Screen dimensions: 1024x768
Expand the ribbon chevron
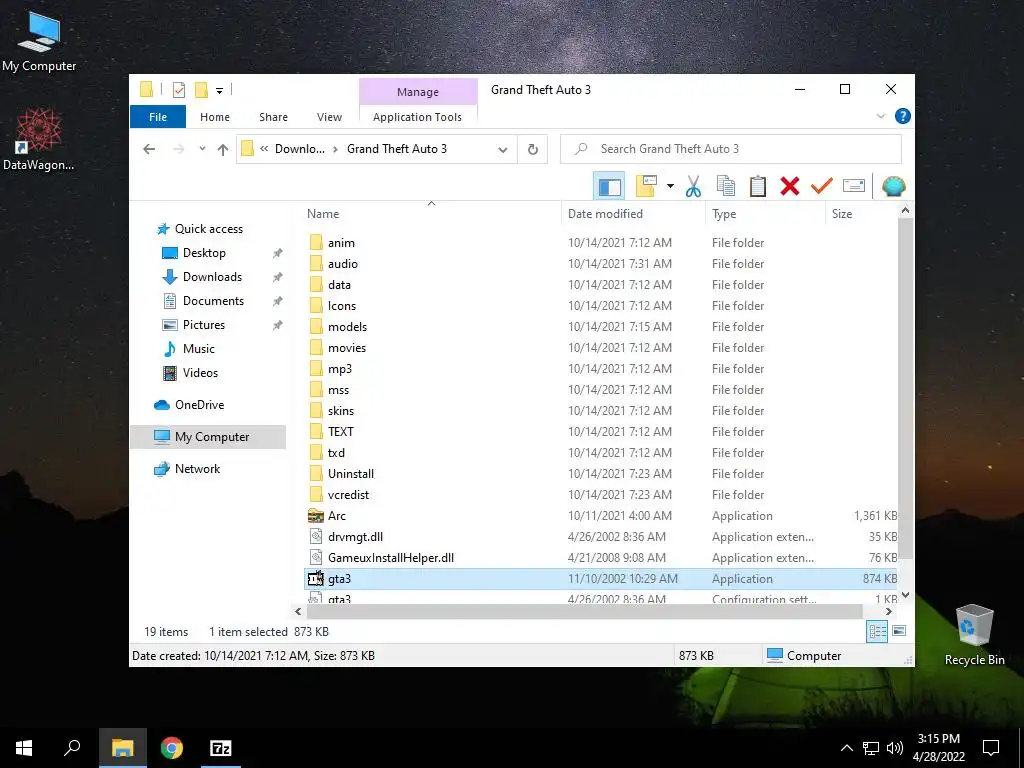click(x=880, y=116)
